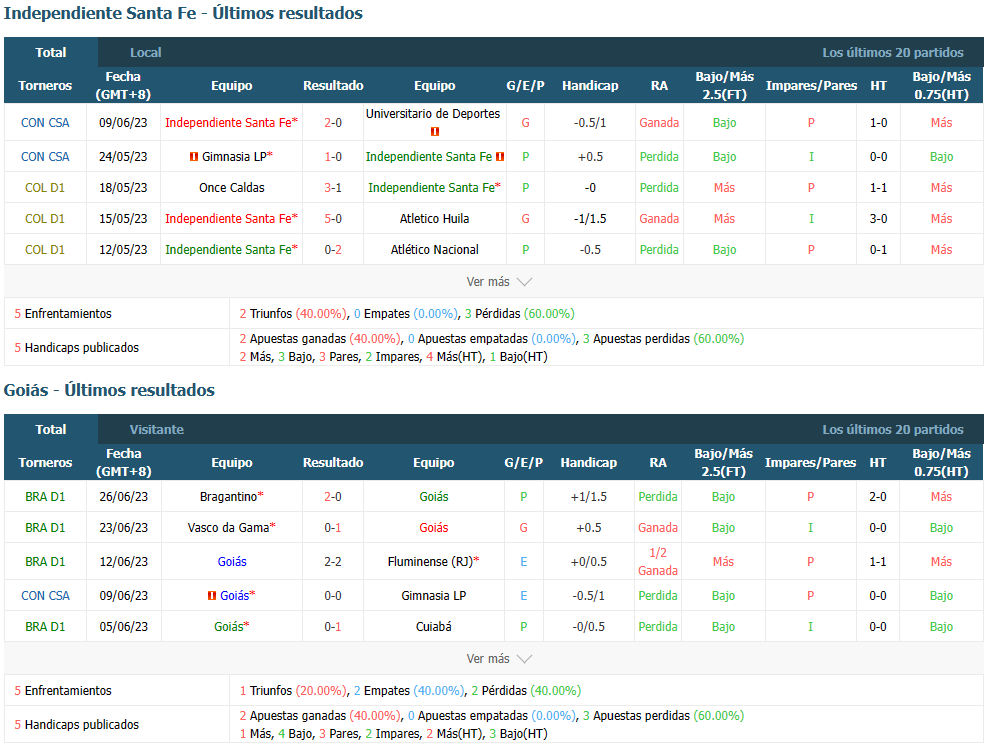This screenshot has height=750, width=988.
Task: Open Vasco da Gama team link
Action: pyautogui.click(x=228, y=528)
